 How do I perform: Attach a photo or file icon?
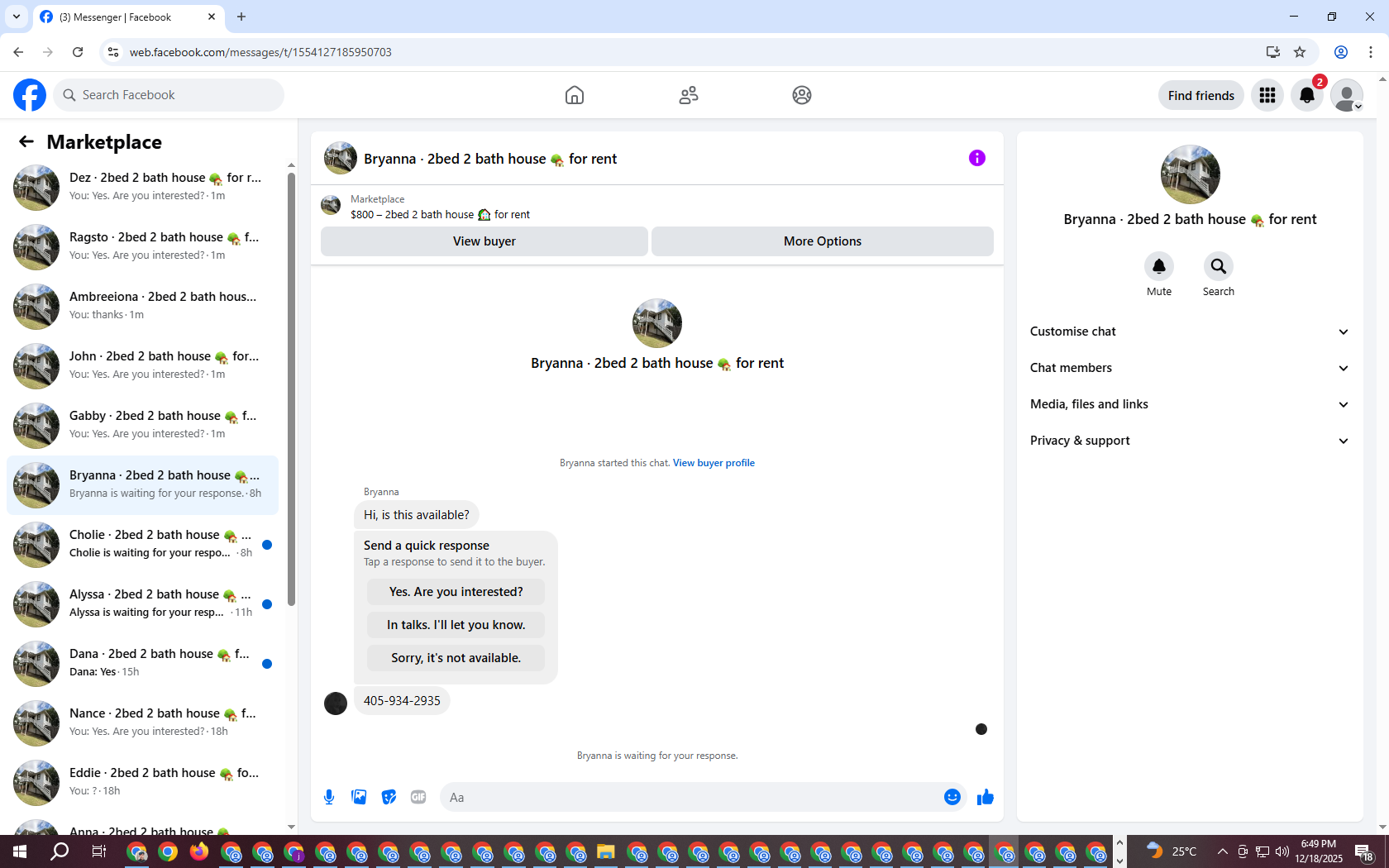[359, 797]
